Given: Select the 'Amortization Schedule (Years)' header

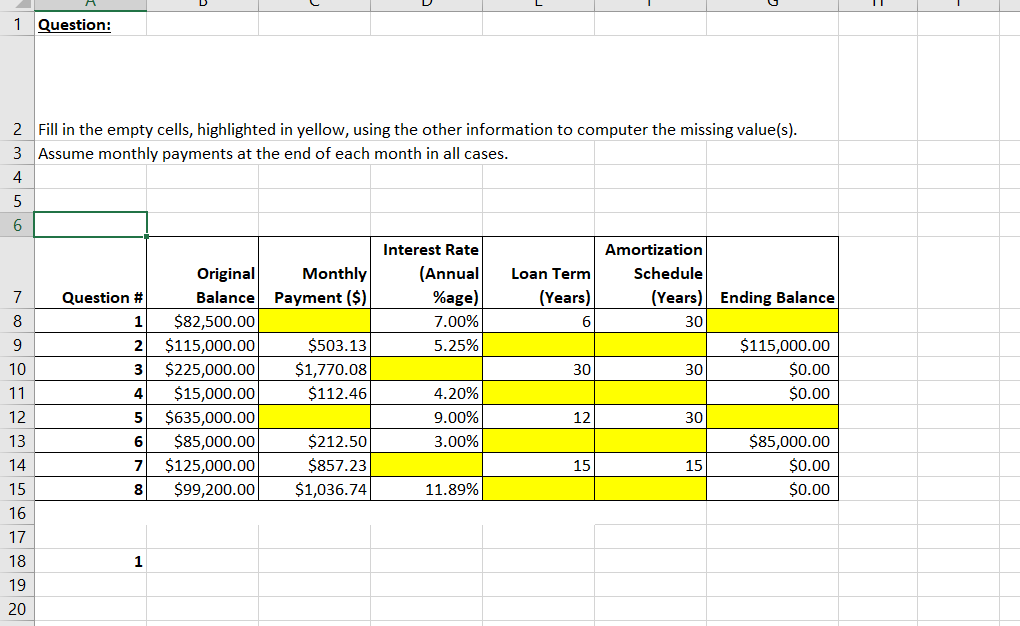Looking at the screenshot, I should click(651, 273).
